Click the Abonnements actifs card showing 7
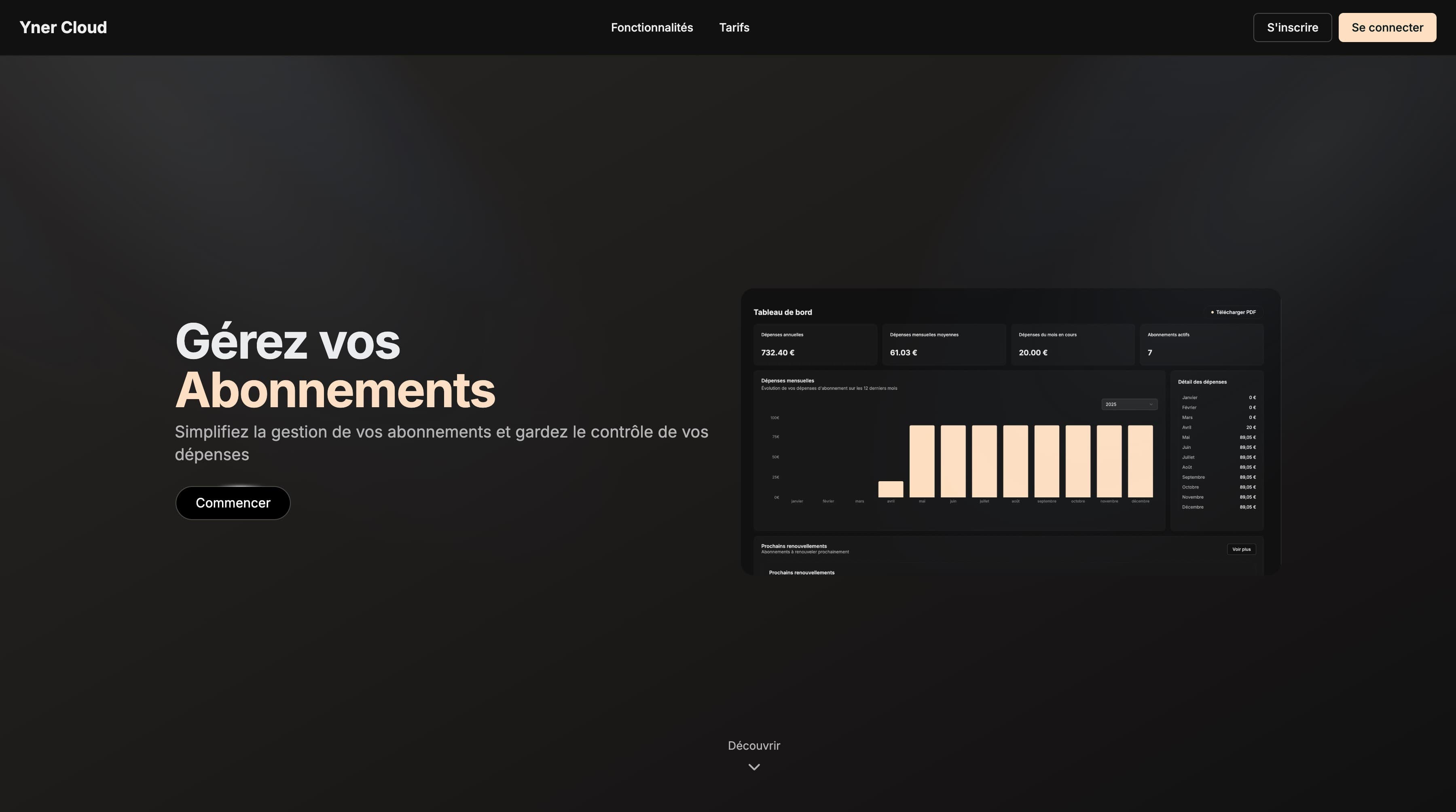Screen dimensions: 1456x812 pyautogui.click(x=1201, y=345)
